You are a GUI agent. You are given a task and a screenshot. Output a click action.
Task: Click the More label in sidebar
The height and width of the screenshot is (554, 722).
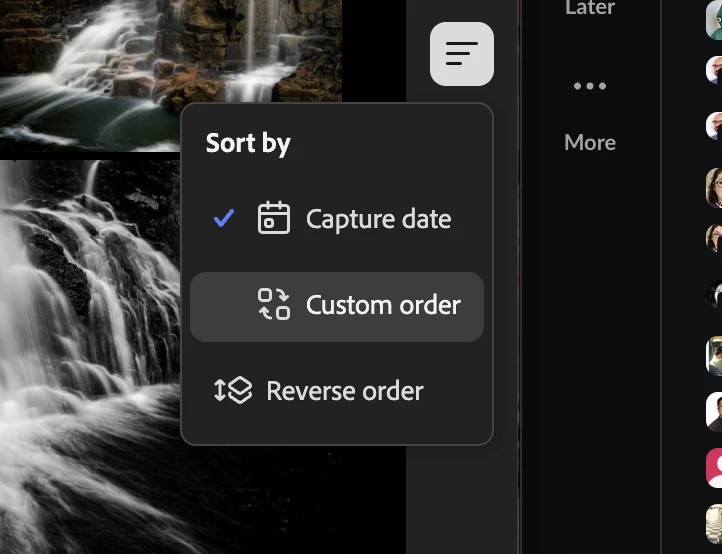coord(590,142)
